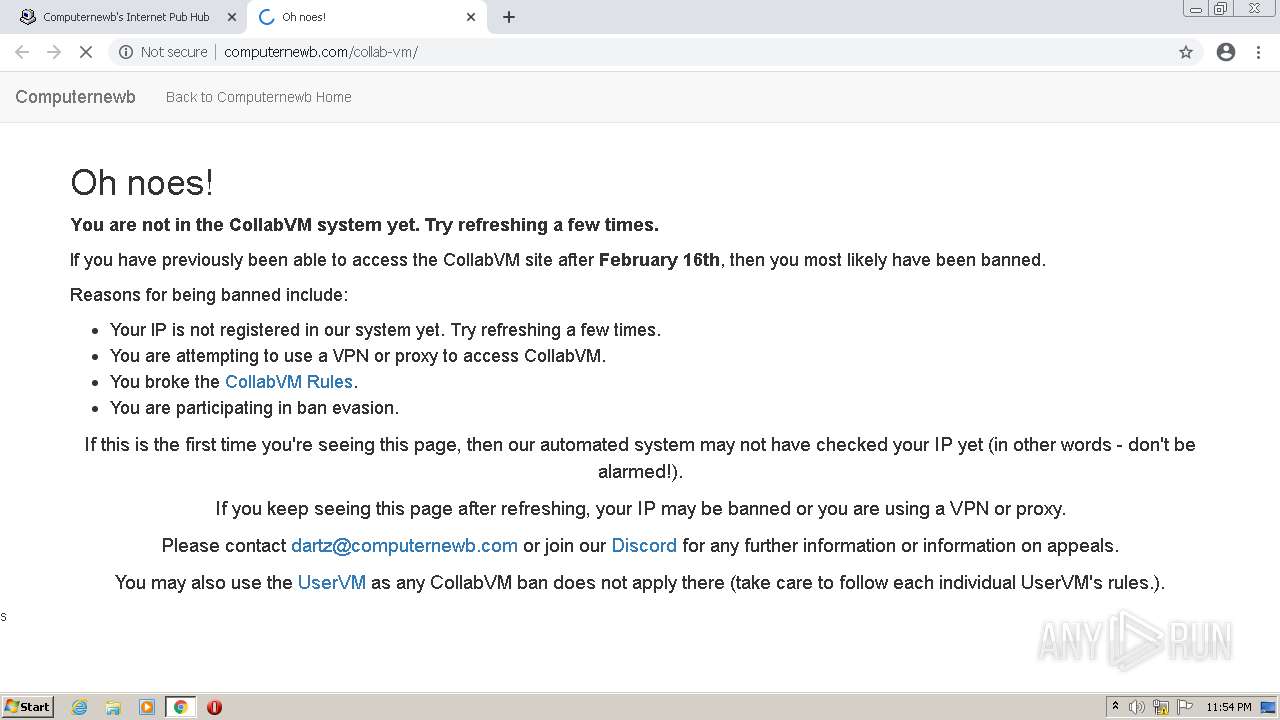The width and height of the screenshot is (1280, 720).
Task: Go Back to Computernewb Home
Action: point(259,97)
